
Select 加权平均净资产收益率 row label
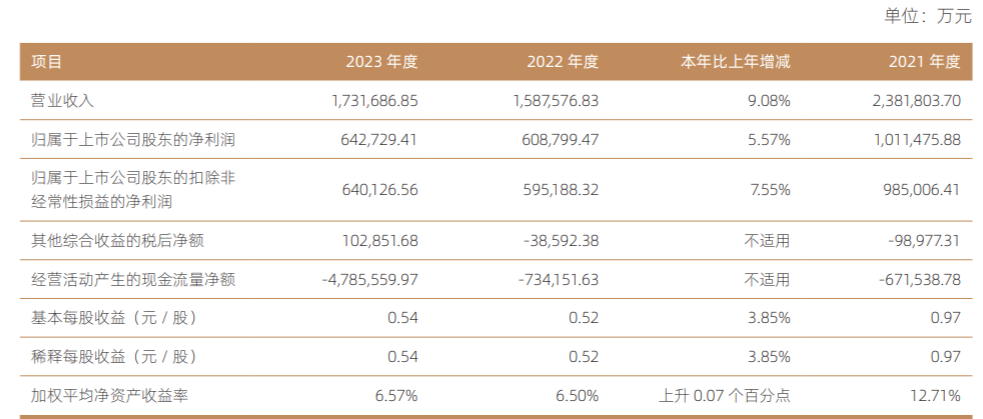pyautogui.click(x=110, y=396)
